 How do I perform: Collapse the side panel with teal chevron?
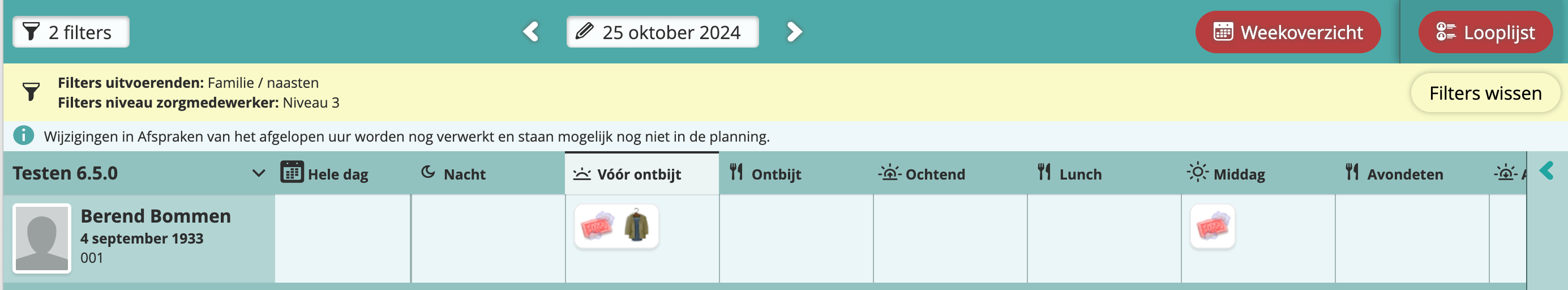[x=1546, y=170]
